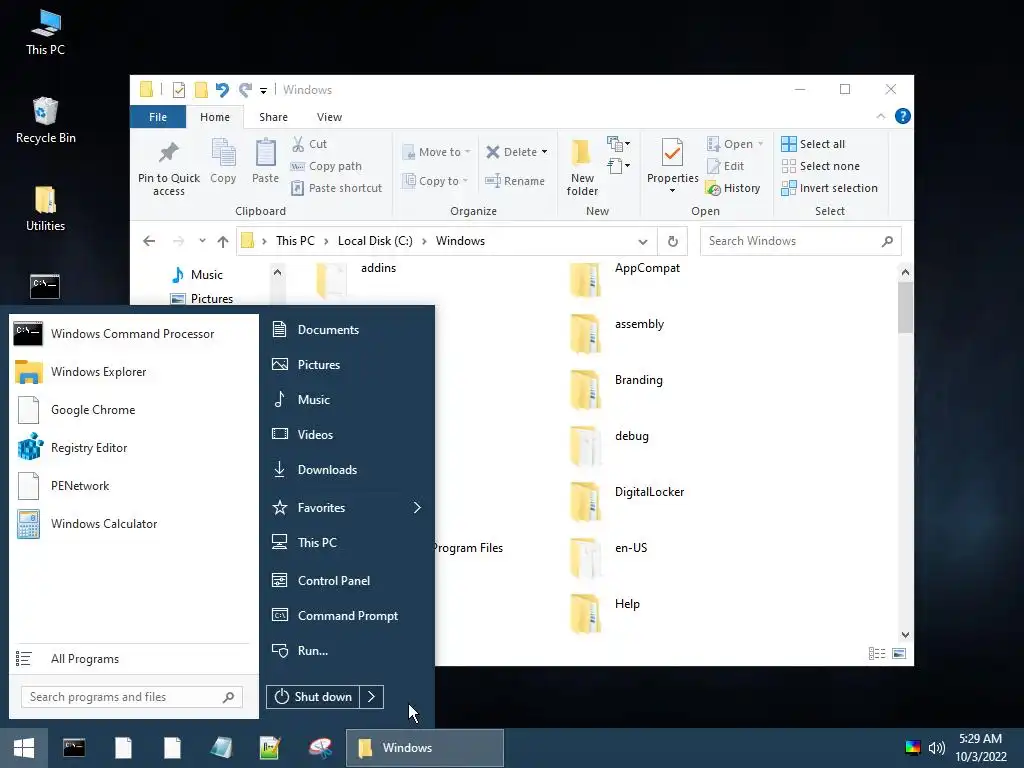The image size is (1024, 768).
Task: Open Windows Command Processor from Start menu
Action: (133, 334)
